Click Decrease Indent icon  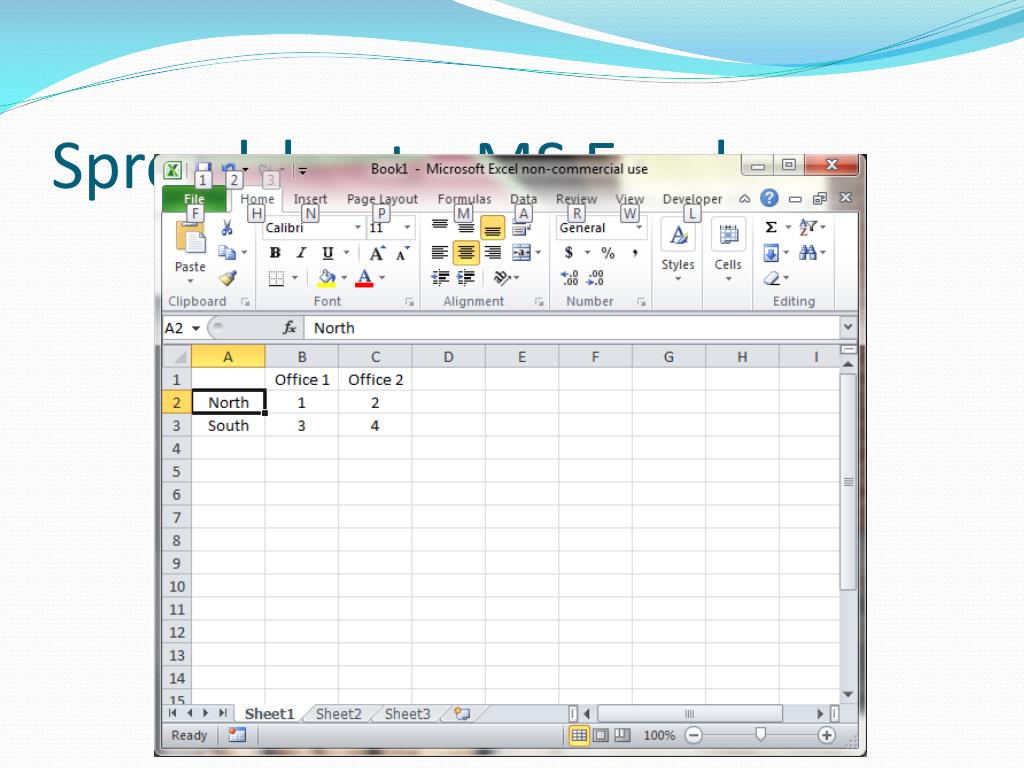(440, 278)
